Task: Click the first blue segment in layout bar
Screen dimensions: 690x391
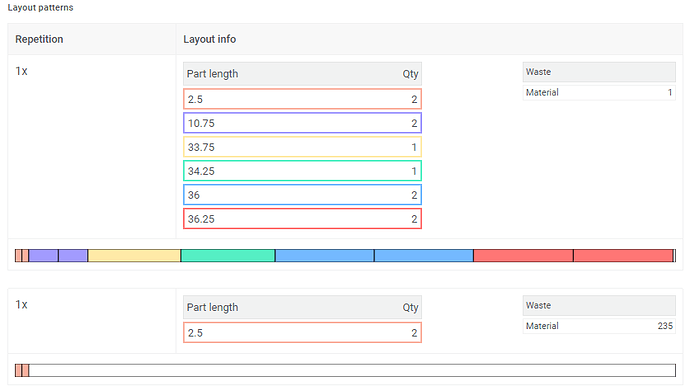Action: tap(325, 256)
